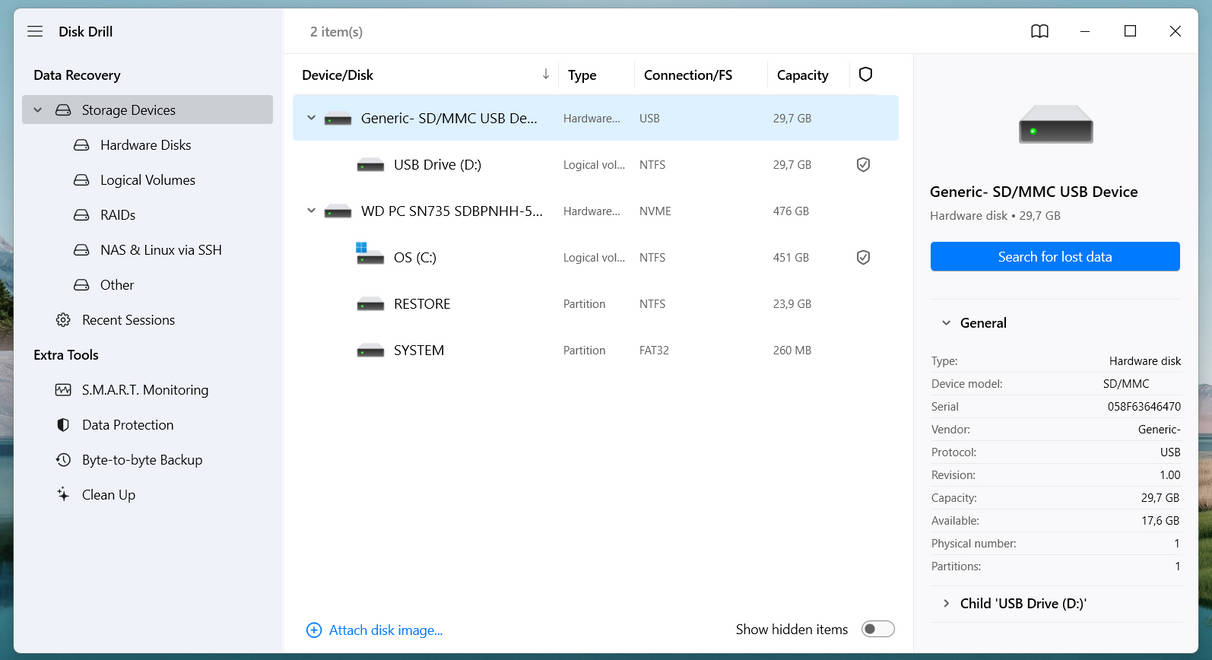Click the Byte-to-byte Backup clock icon
Viewport: 1212px width, 660px height.
pyautogui.click(x=63, y=460)
